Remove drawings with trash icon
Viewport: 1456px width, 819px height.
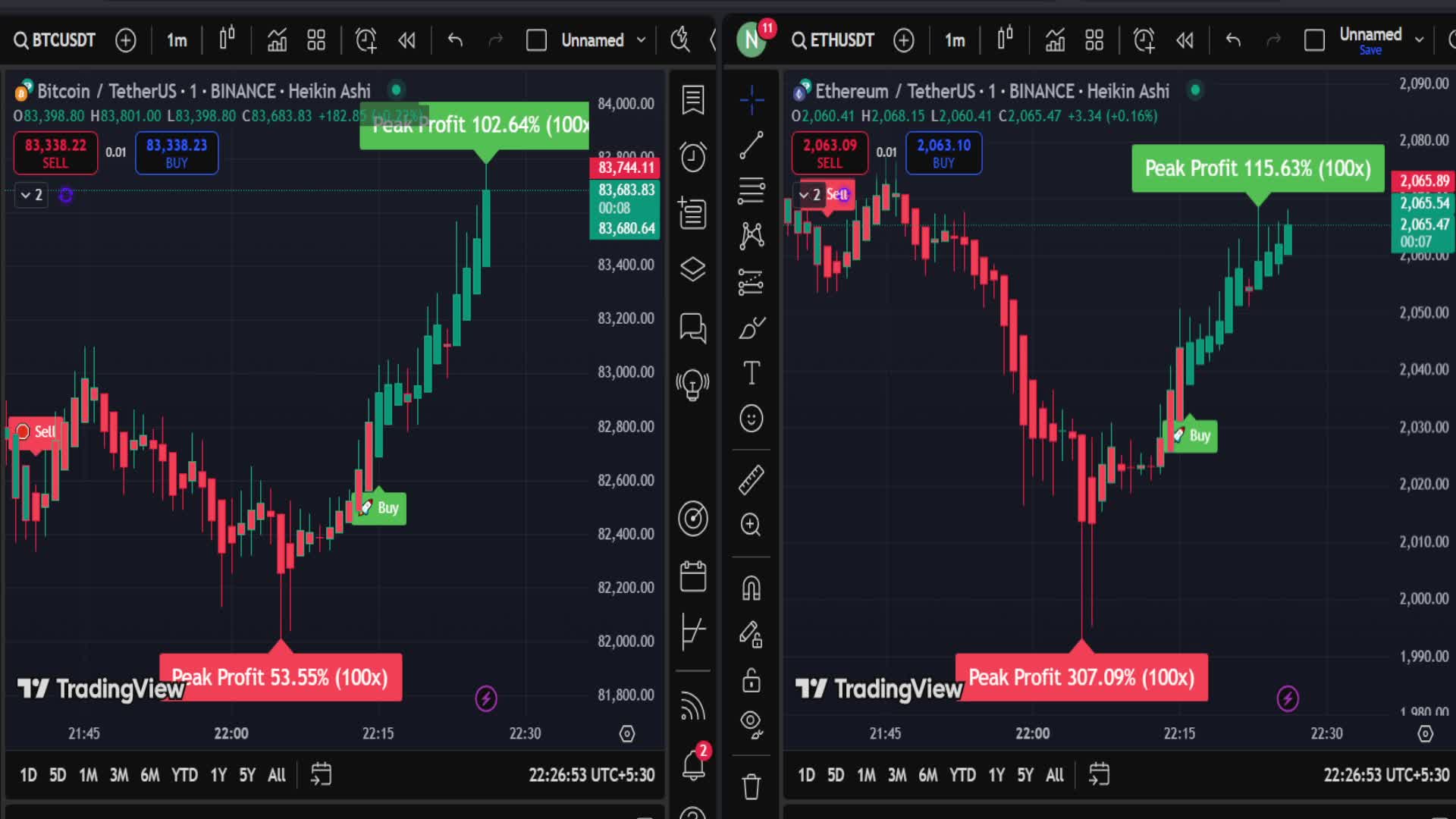(x=752, y=786)
